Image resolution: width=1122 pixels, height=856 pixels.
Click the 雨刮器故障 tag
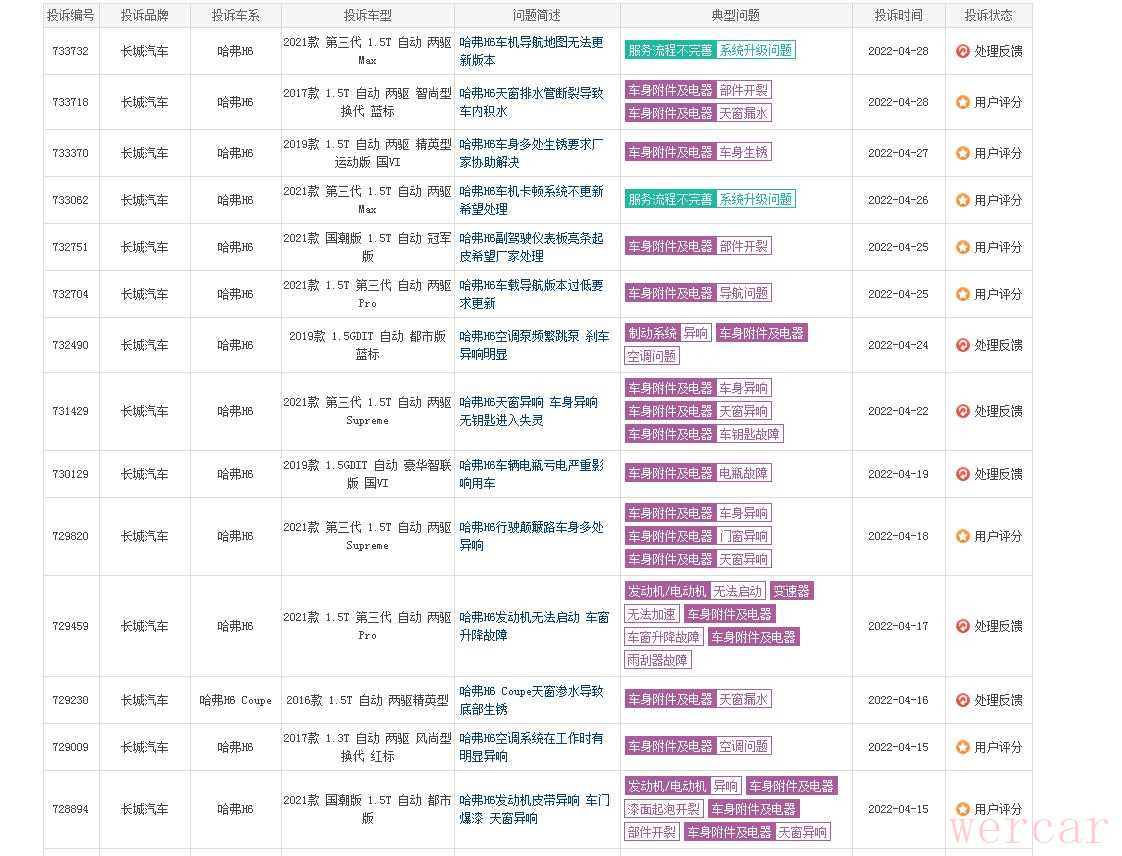click(x=658, y=660)
